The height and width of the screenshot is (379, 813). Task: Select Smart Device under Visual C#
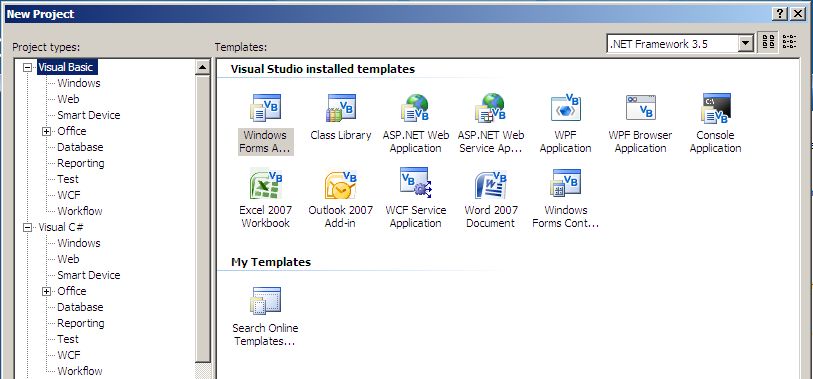coord(89,275)
